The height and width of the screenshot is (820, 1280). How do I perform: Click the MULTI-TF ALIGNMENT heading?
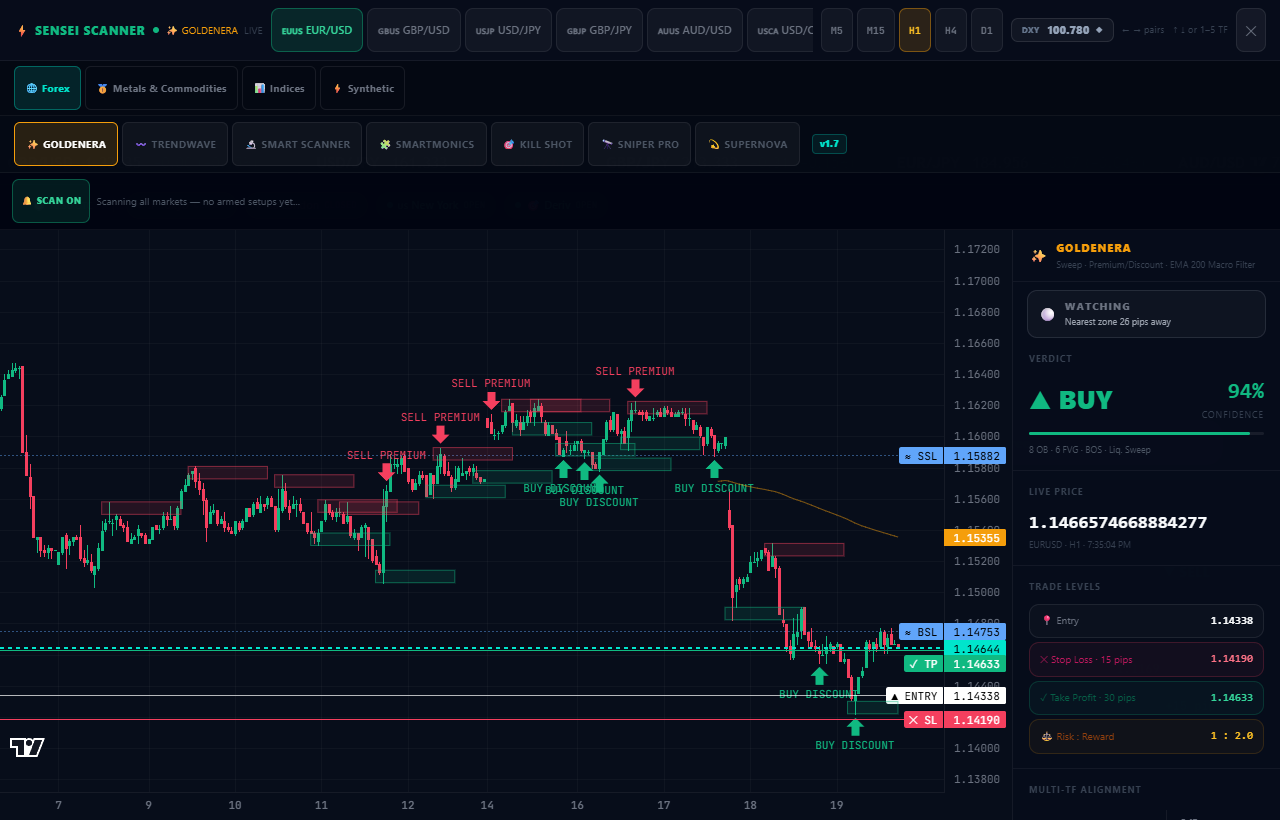pos(1085,789)
